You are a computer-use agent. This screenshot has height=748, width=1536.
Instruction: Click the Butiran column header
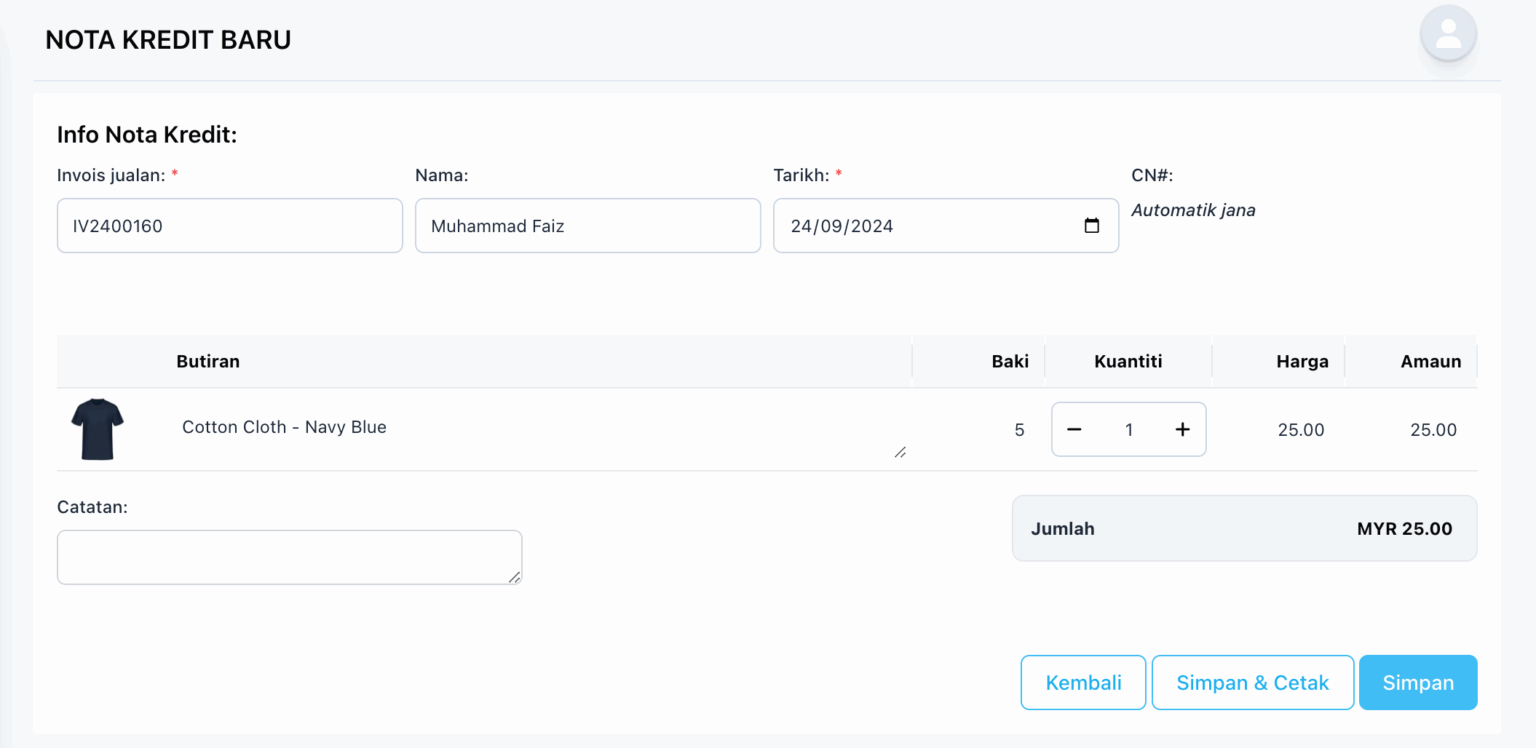(208, 362)
